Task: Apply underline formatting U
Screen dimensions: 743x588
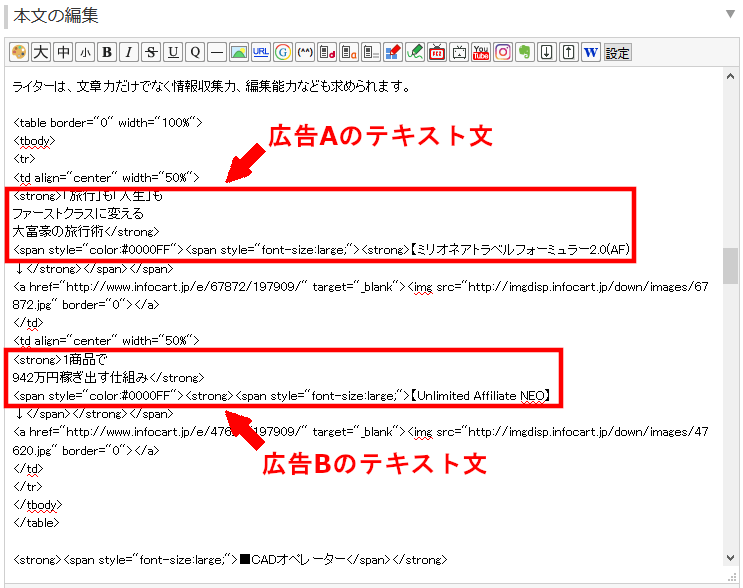Action: pos(173,52)
